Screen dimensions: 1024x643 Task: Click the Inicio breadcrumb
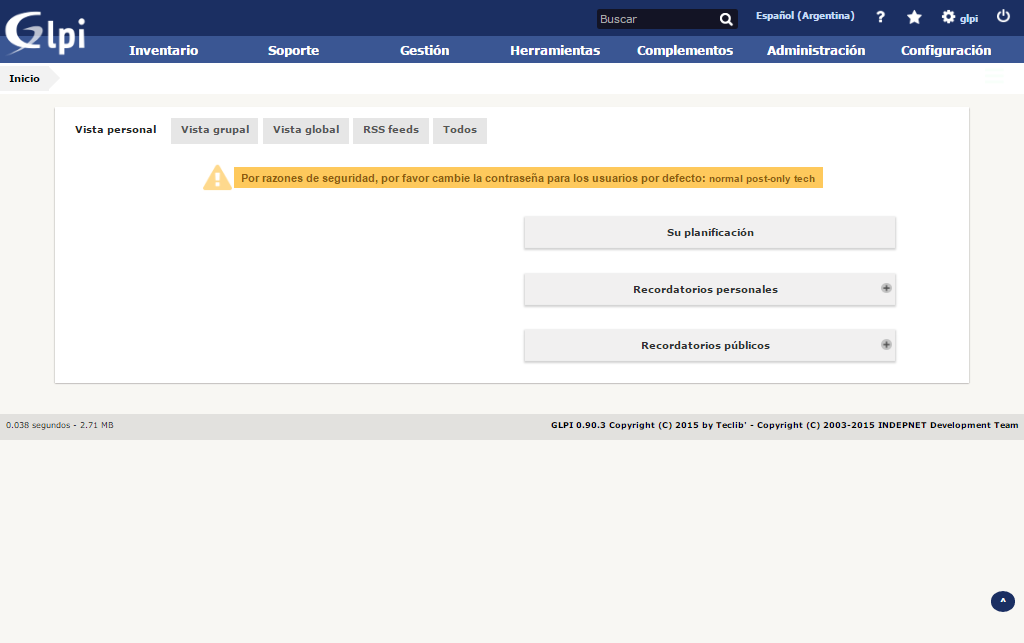(25, 79)
